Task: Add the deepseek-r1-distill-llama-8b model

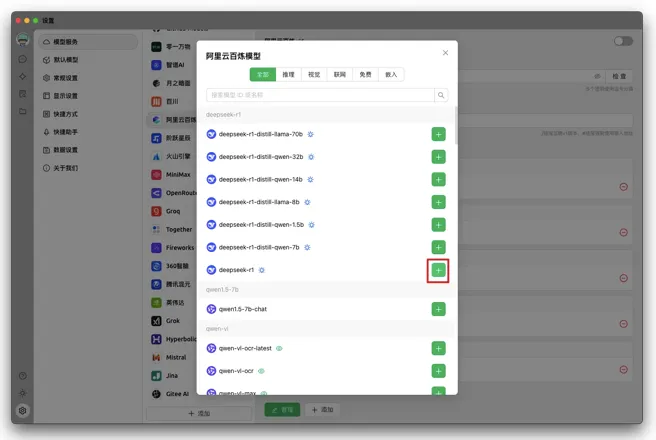Action: coord(438,202)
